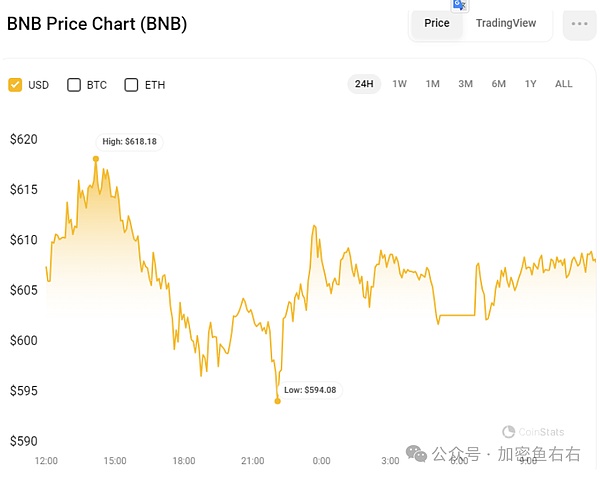Enable the ETH currency checkbox
Image resolution: width=600 pixels, height=478 pixels.
(x=131, y=85)
